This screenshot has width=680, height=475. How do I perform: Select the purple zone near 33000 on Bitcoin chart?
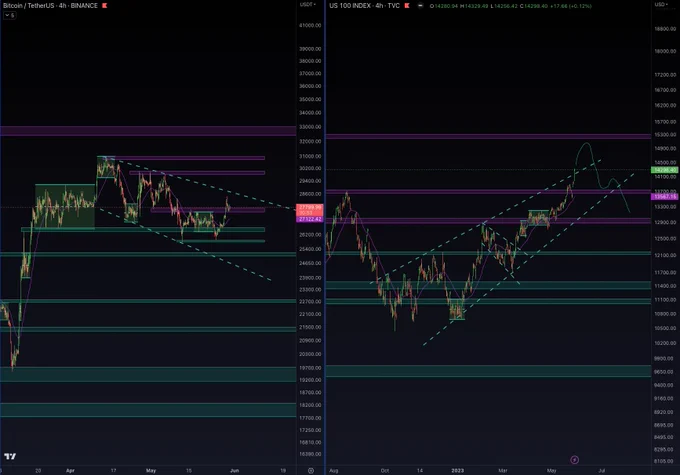(148, 131)
